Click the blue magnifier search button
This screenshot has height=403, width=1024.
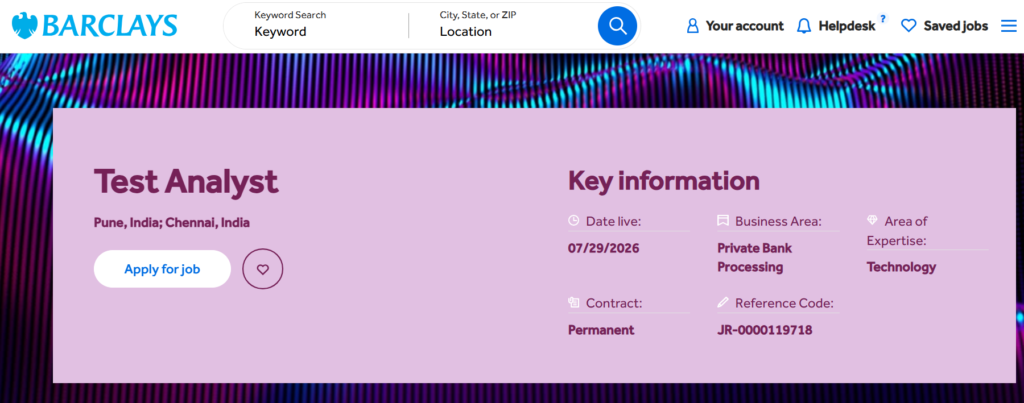click(x=617, y=25)
